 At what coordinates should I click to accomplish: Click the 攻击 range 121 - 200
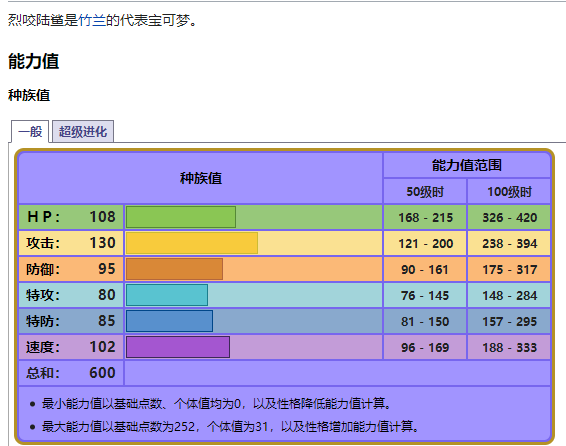425,244
